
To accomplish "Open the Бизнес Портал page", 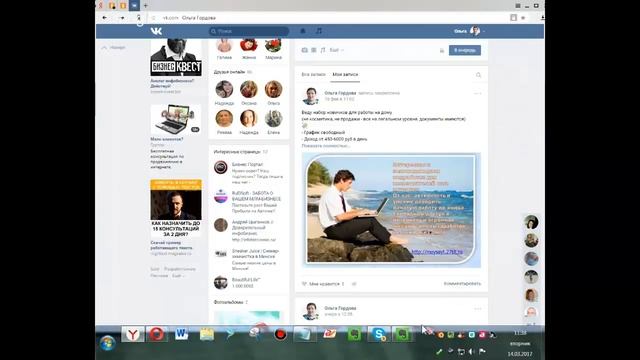I will pos(247,164).
